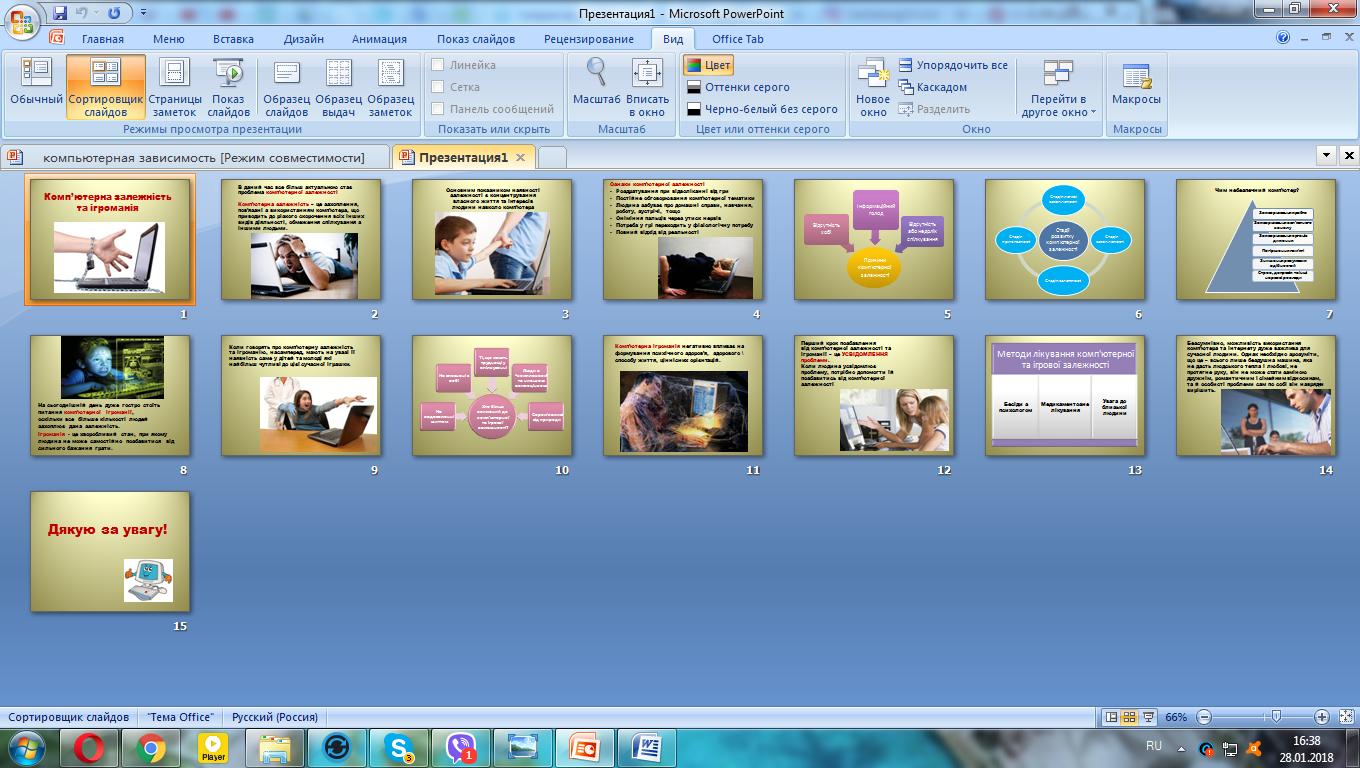Open Образец заметок master view
Screen dimensions: 1360x768
pyautogui.click(x=391, y=86)
